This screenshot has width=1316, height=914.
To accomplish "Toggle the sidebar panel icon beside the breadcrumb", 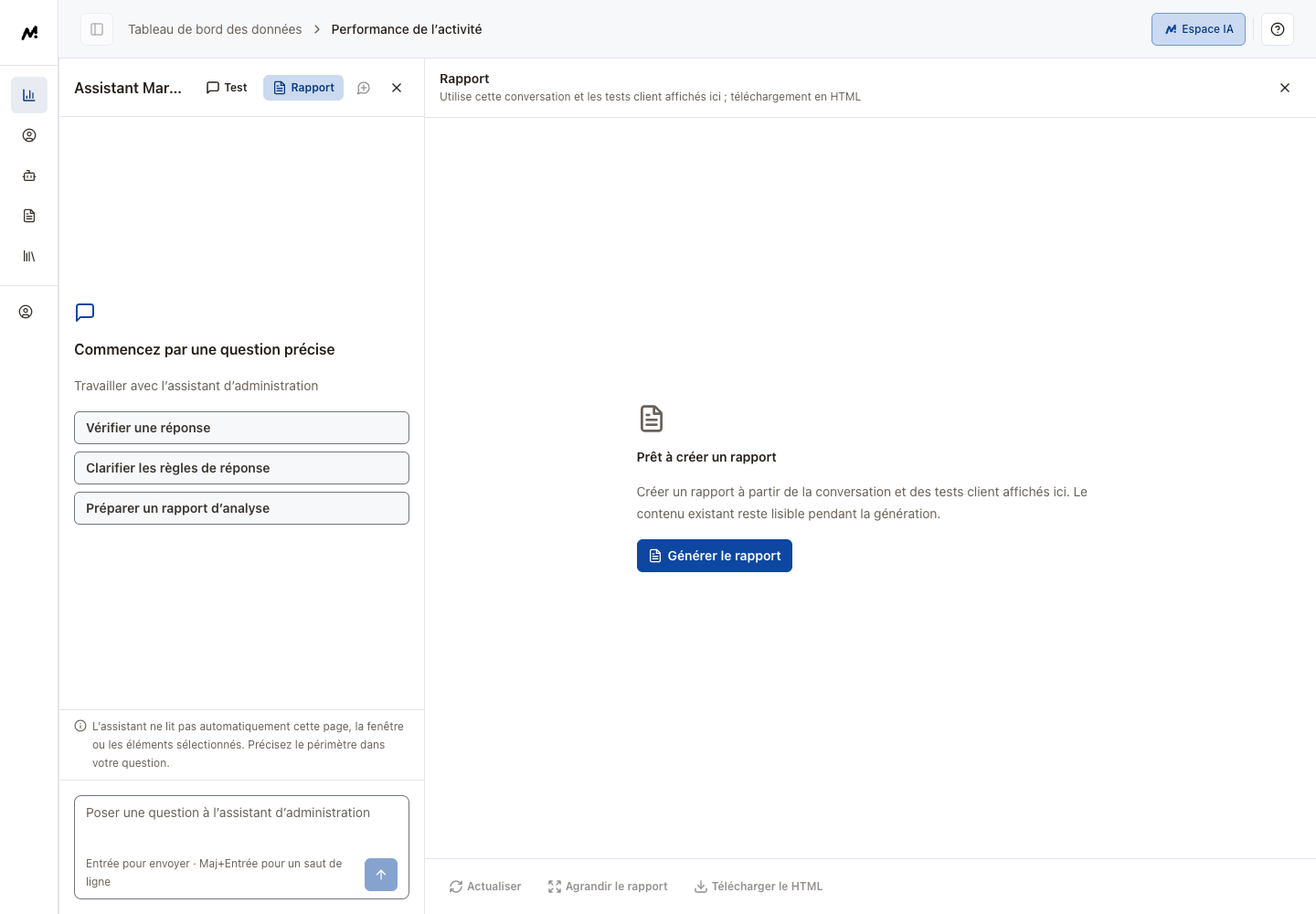I will tap(97, 29).
